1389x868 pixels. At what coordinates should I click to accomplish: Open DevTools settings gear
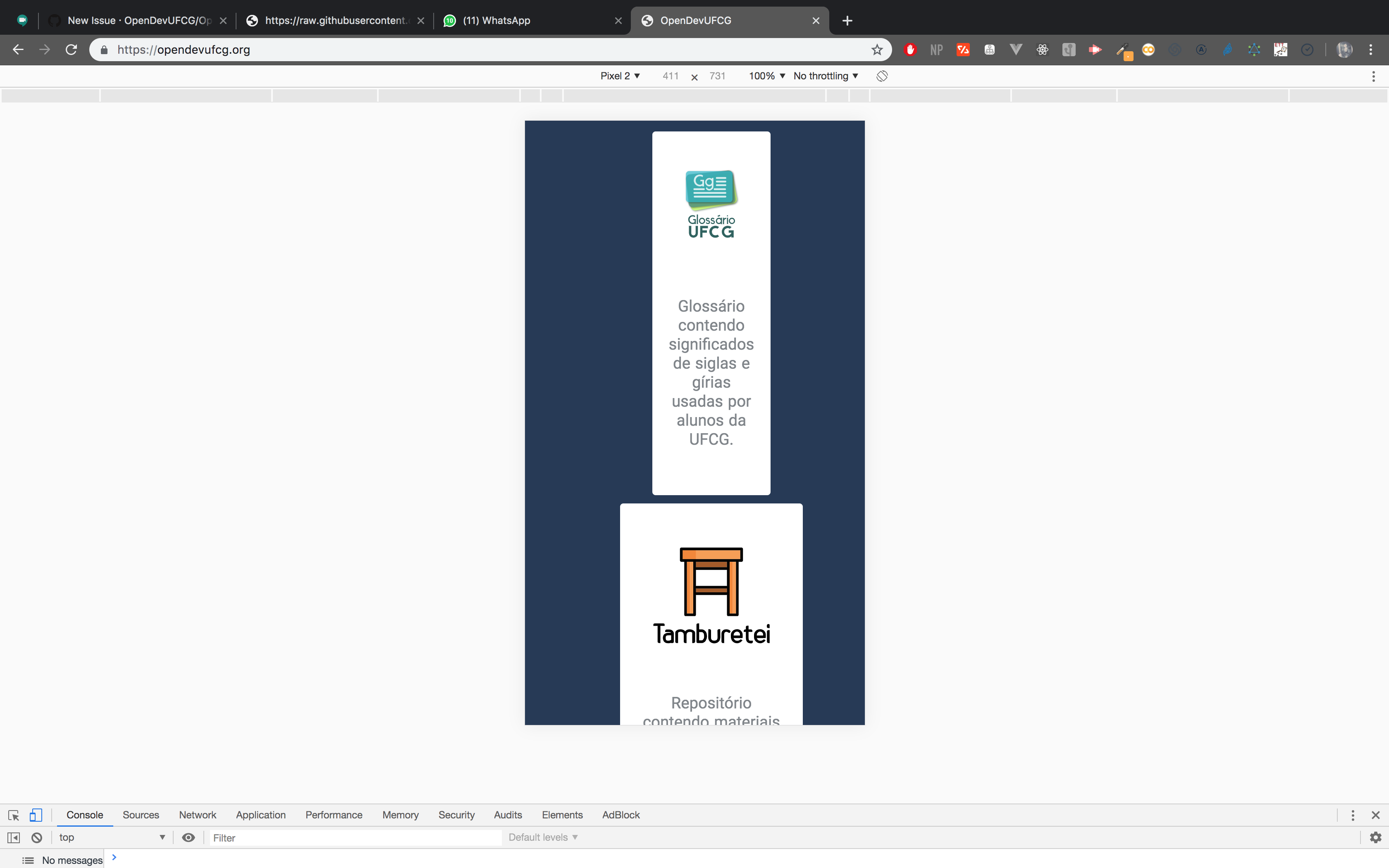pos(1376,837)
